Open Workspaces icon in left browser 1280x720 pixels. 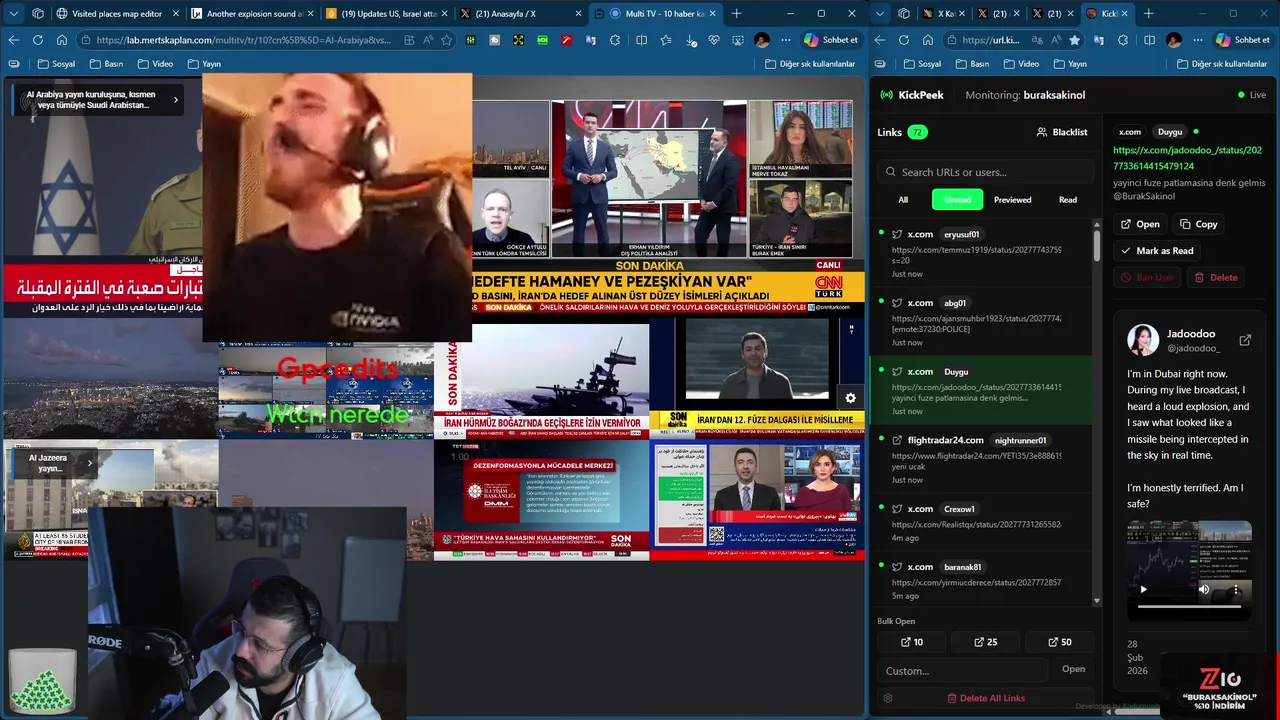38,13
